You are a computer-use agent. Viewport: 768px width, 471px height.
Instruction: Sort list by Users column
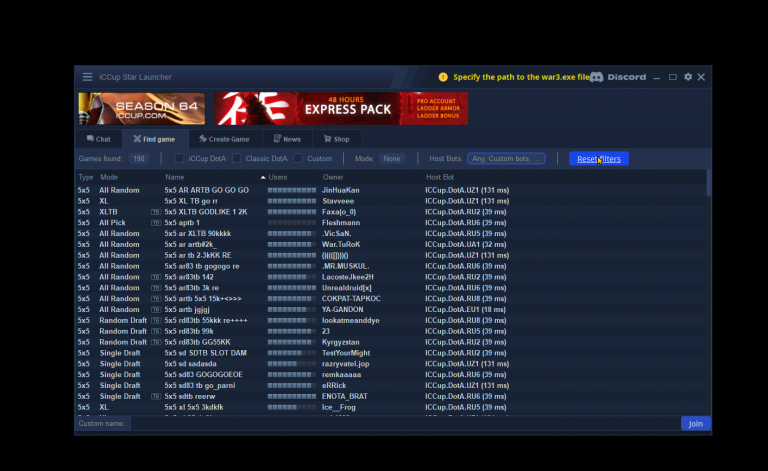(x=278, y=177)
